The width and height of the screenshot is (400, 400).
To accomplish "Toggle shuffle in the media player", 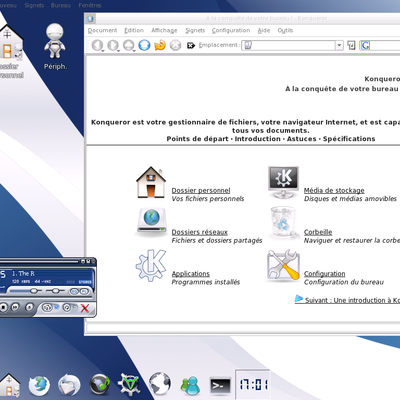I will click(48, 307).
